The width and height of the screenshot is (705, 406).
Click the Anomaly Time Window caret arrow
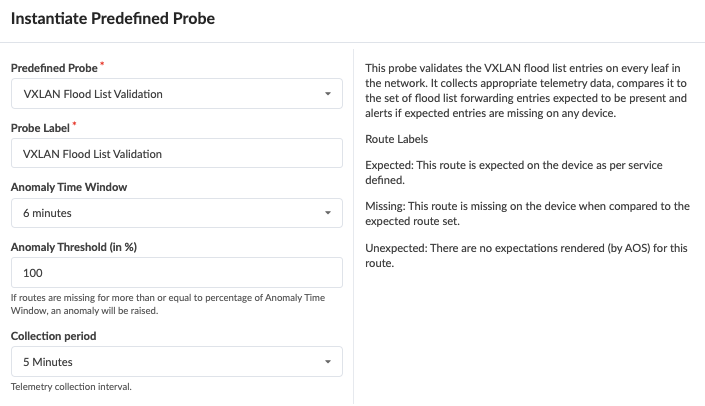pos(328,213)
